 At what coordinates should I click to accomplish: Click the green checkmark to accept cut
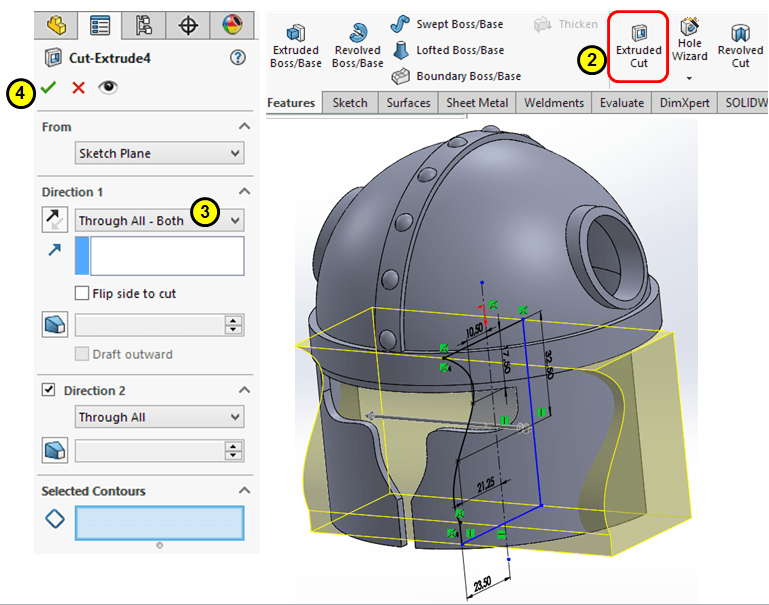(48, 88)
